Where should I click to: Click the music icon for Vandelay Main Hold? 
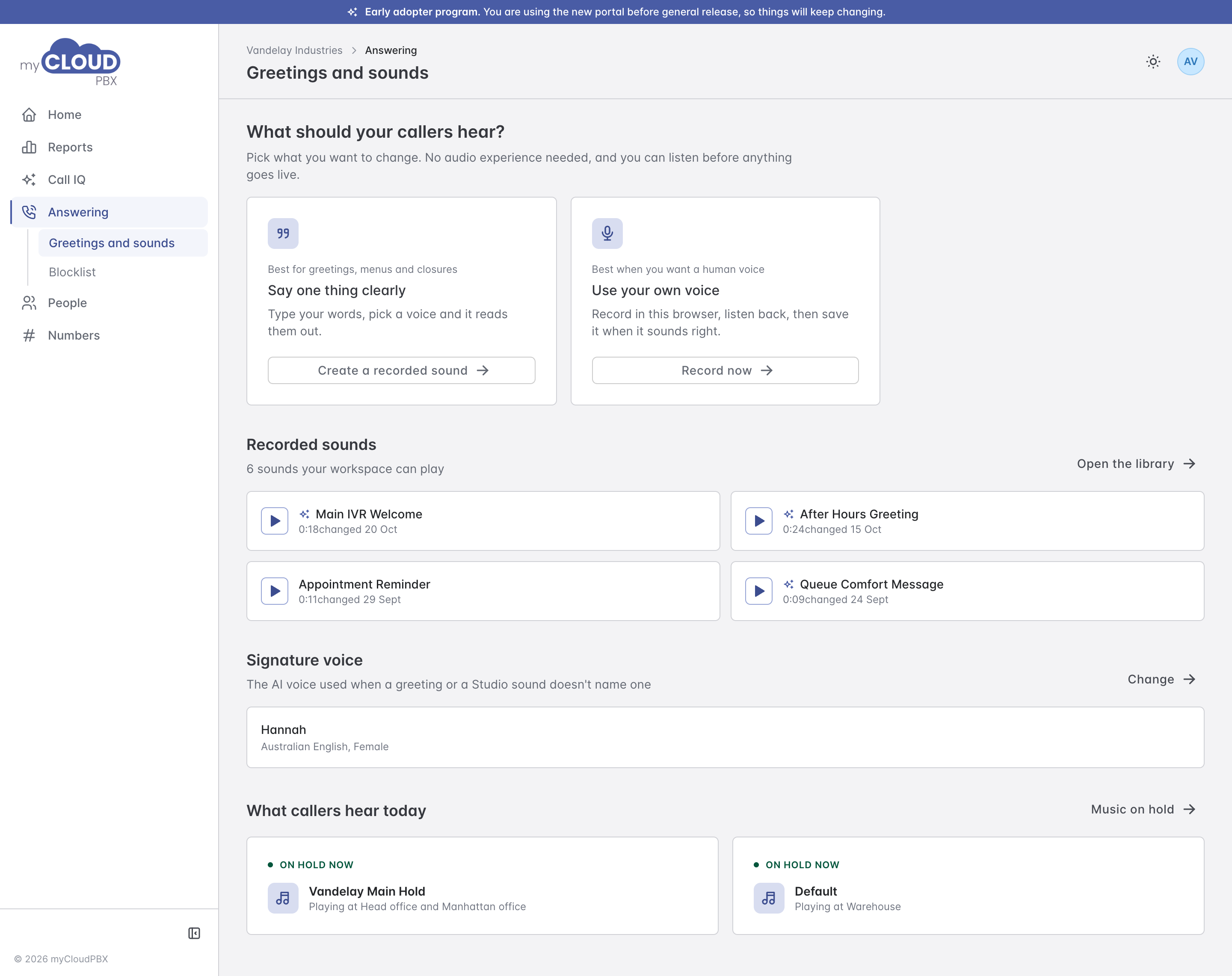pos(283,898)
